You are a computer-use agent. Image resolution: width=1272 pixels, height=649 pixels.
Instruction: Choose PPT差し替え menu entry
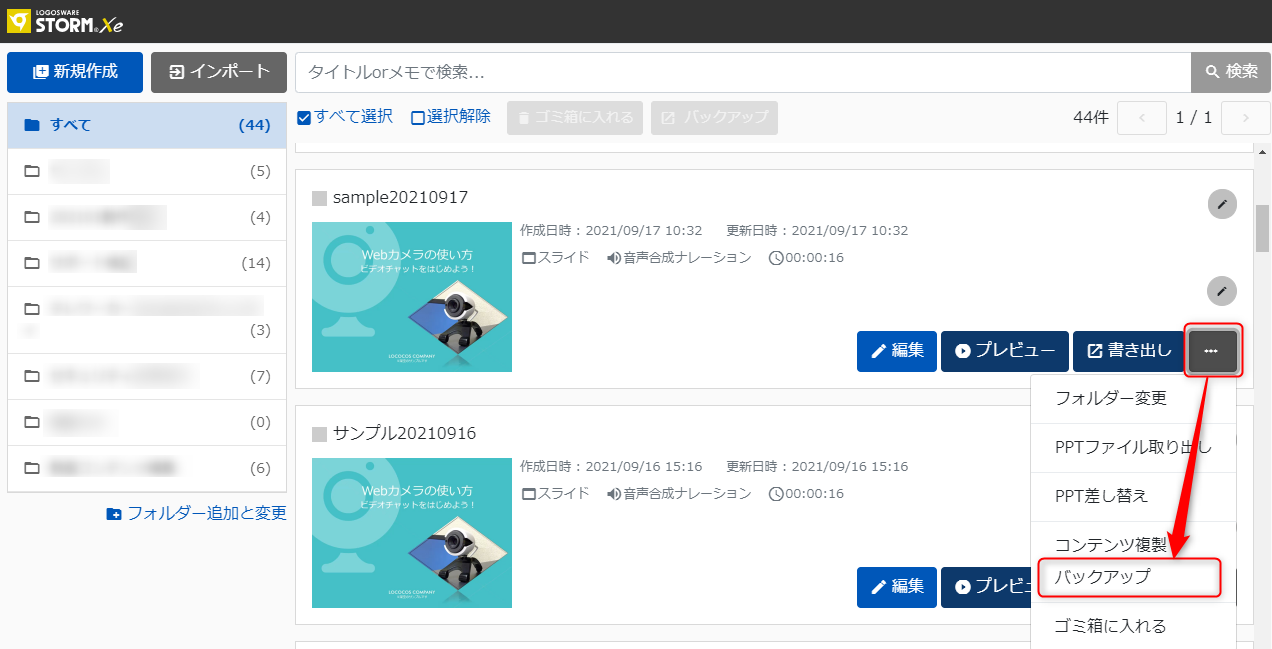(1102, 496)
